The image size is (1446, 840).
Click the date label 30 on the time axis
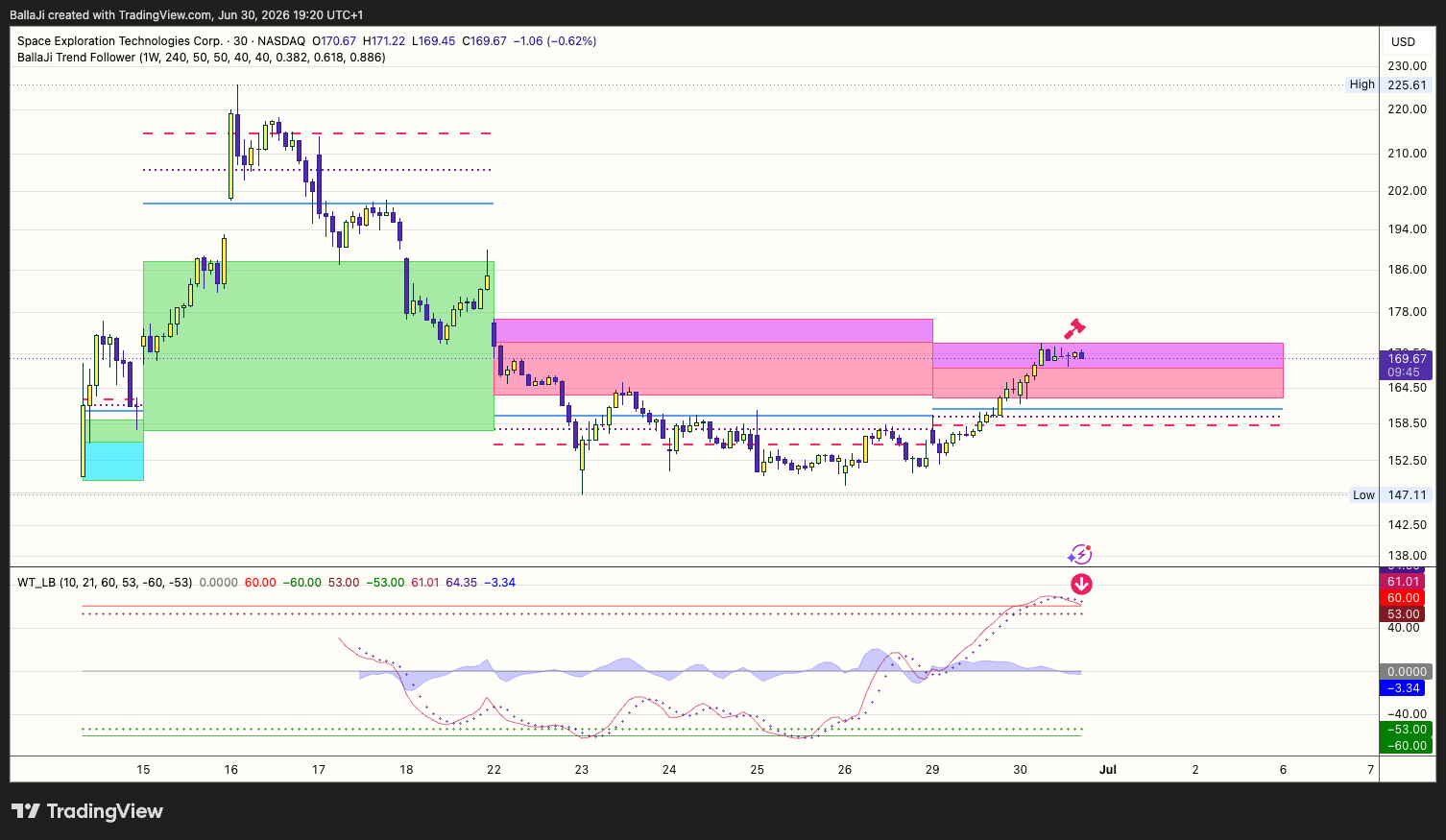point(1020,770)
